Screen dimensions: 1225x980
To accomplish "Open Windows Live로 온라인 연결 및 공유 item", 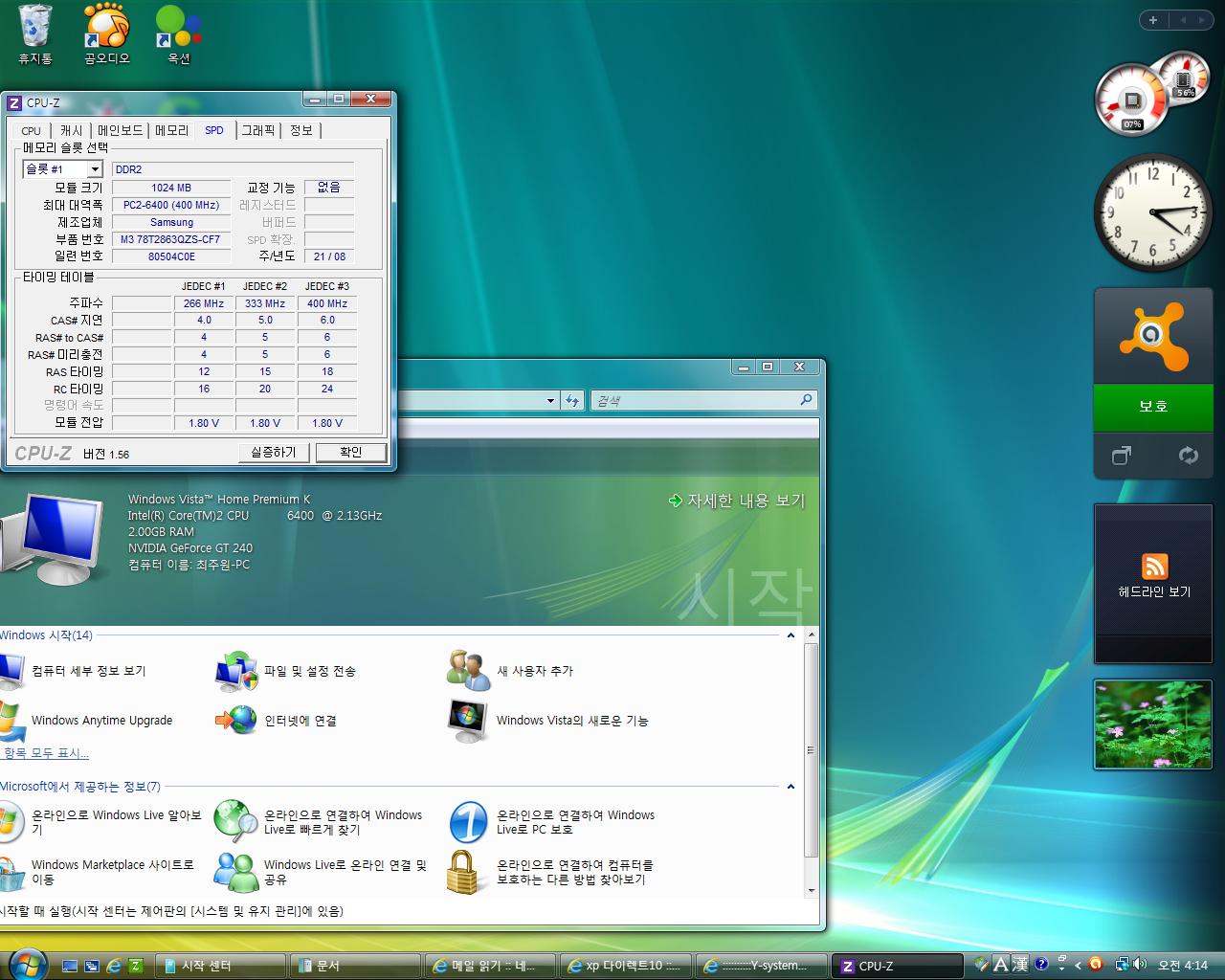I will click(322, 872).
